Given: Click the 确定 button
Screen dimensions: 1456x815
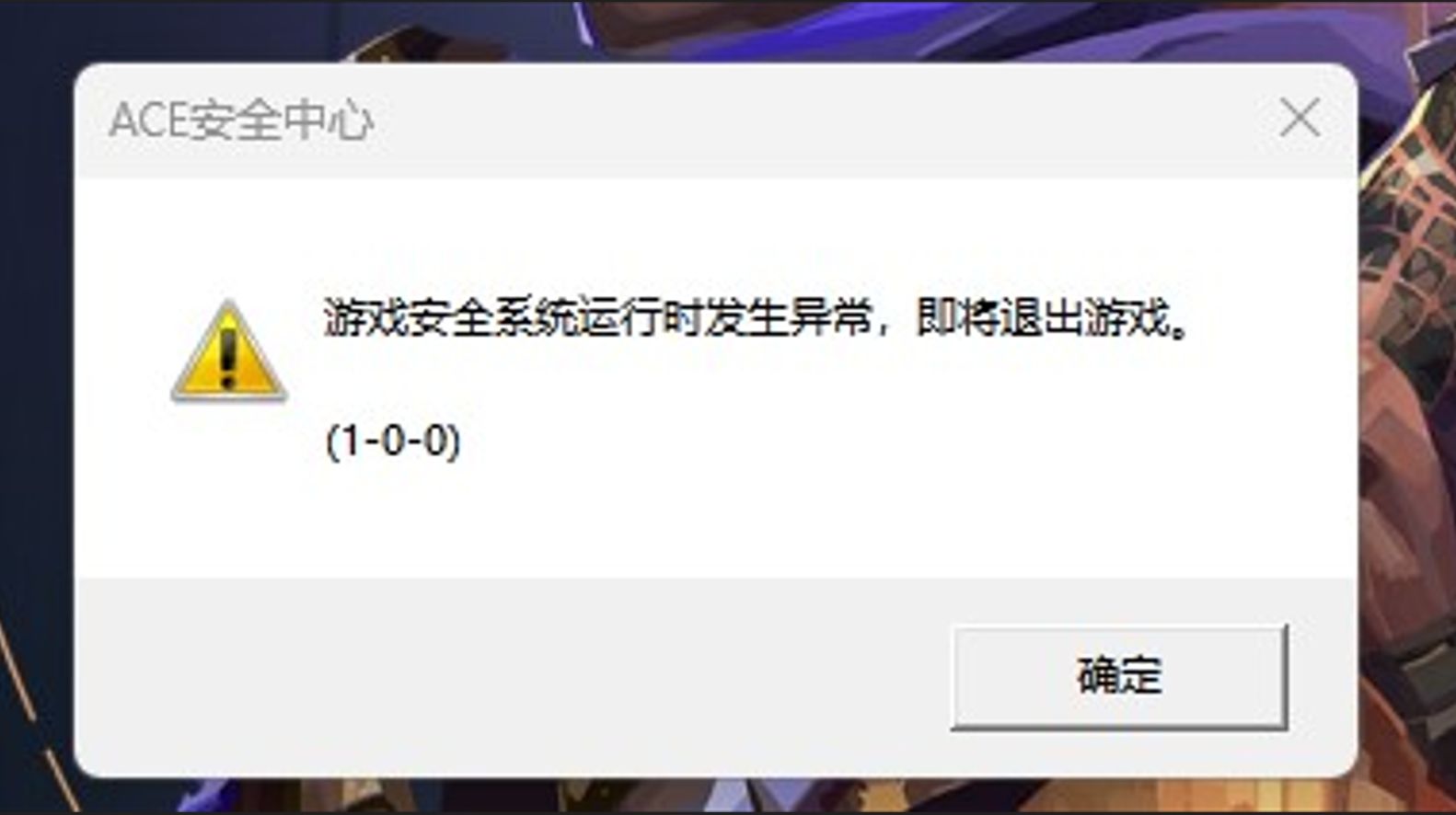Looking at the screenshot, I should (x=1118, y=677).
